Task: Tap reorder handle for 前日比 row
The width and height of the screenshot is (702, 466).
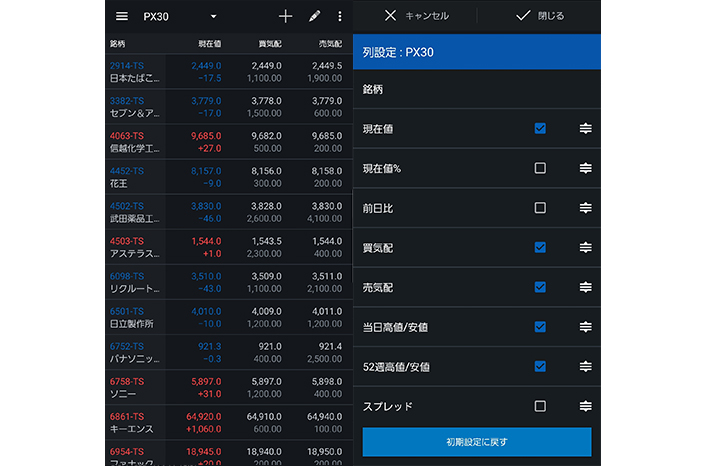Action: (586, 208)
